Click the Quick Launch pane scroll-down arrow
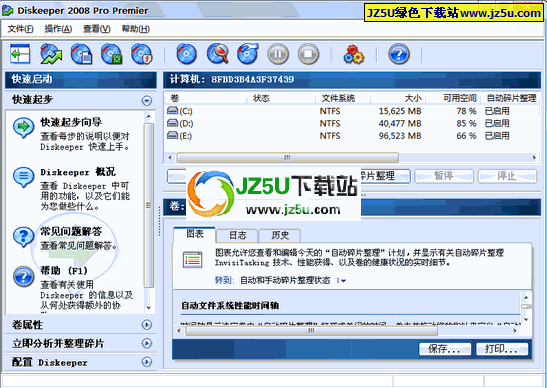The image size is (547, 388). pyautogui.click(x=149, y=307)
